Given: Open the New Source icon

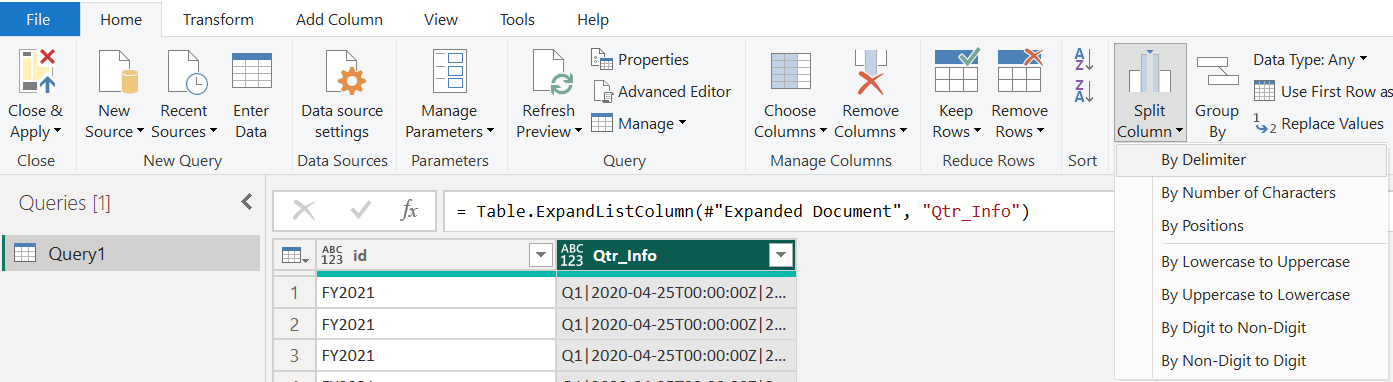Looking at the screenshot, I should coord(116,73).
